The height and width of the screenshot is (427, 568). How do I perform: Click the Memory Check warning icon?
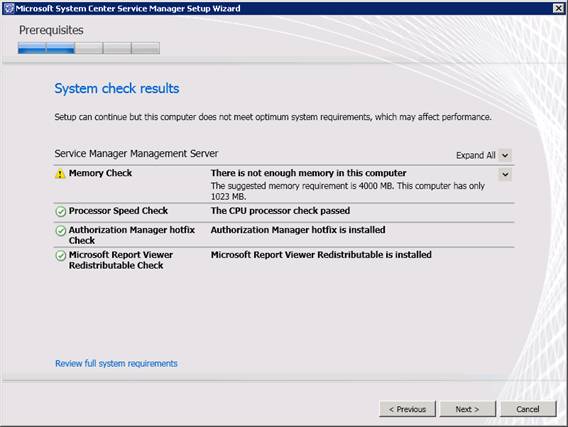60,174
